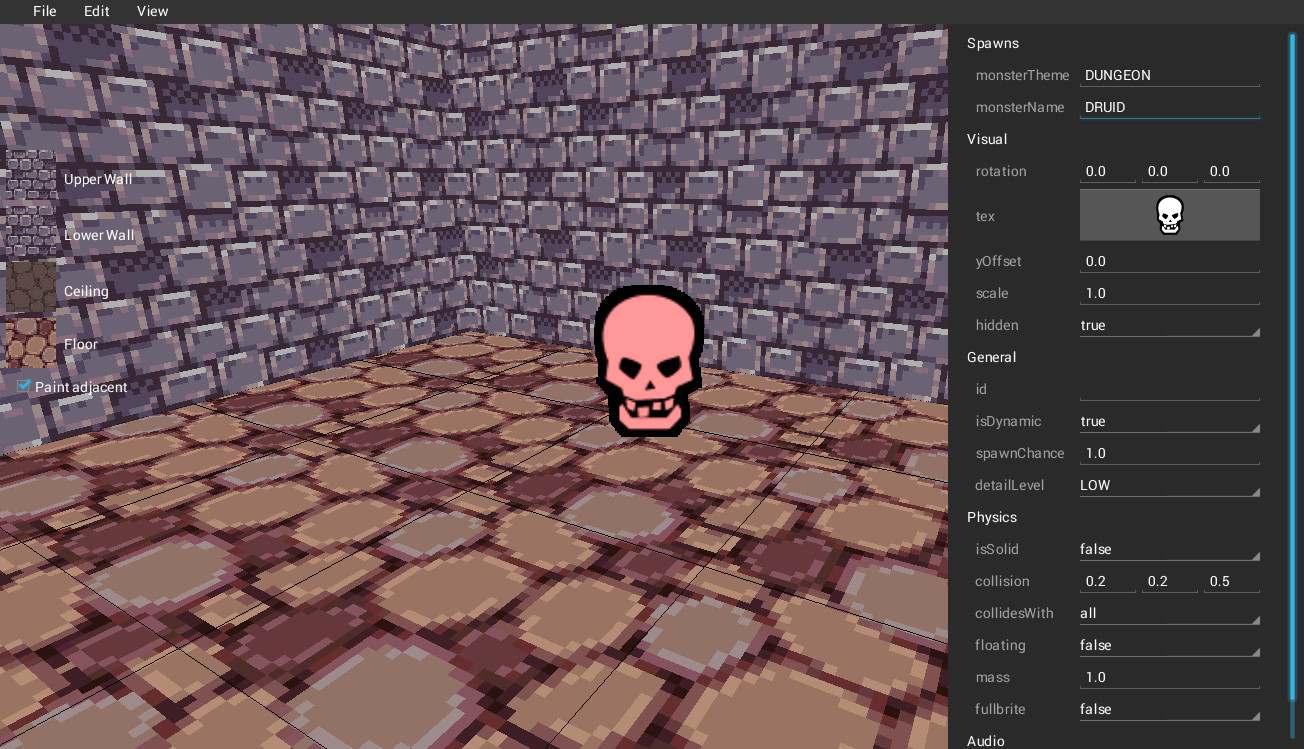1304x749 pixels.
Task: Open the View menu
Action: [153, 11]
